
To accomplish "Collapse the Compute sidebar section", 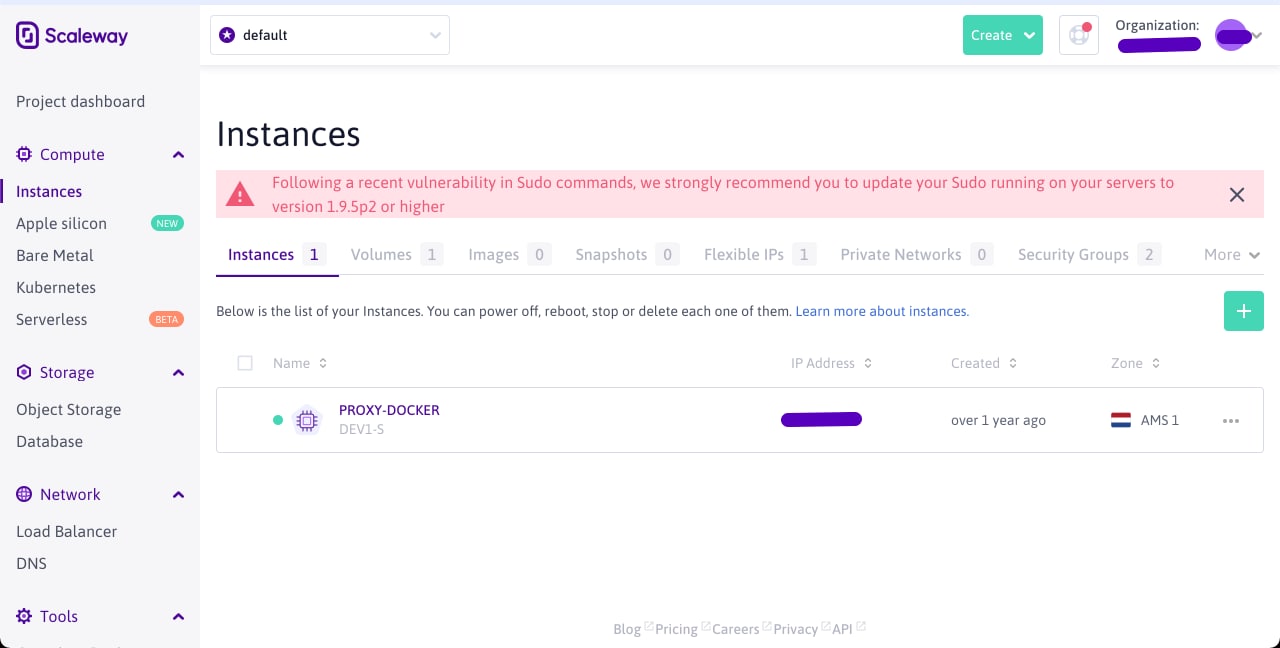I will [x=178, y=155].
